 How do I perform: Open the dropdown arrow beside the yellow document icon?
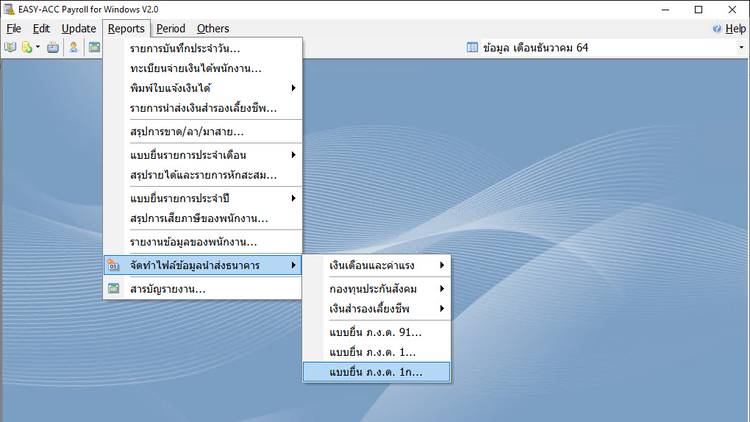[38, 47]
